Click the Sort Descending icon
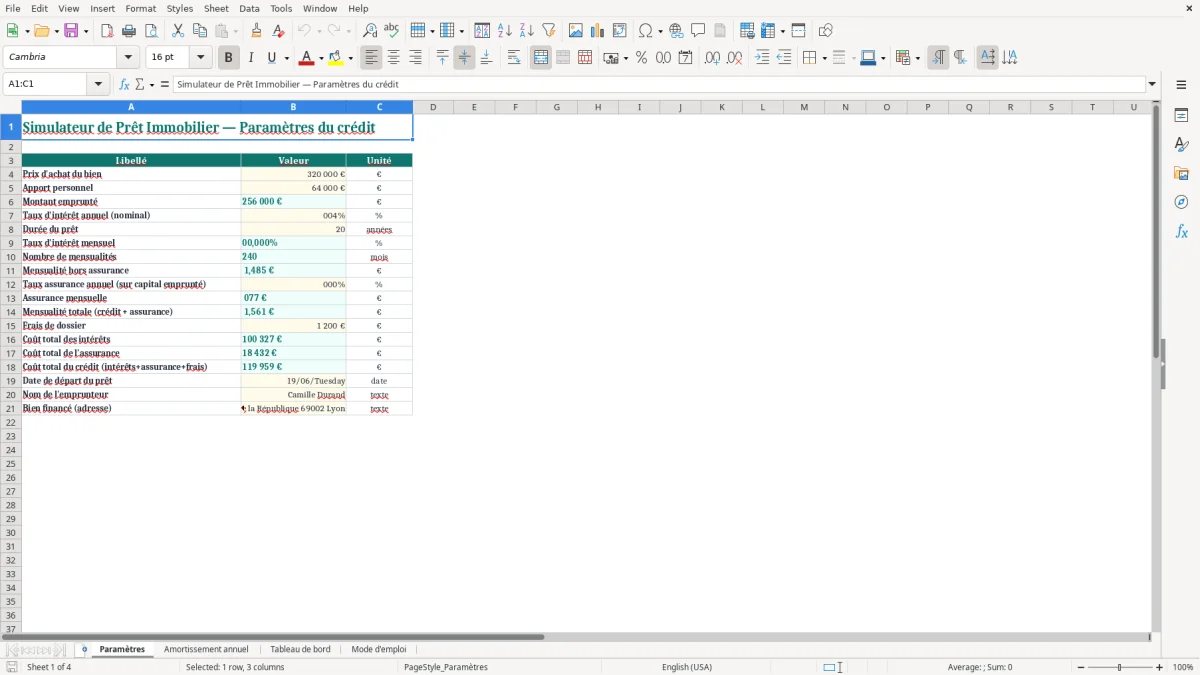The width and height of the screenshot is (1200, 675). tap(527, 31)
